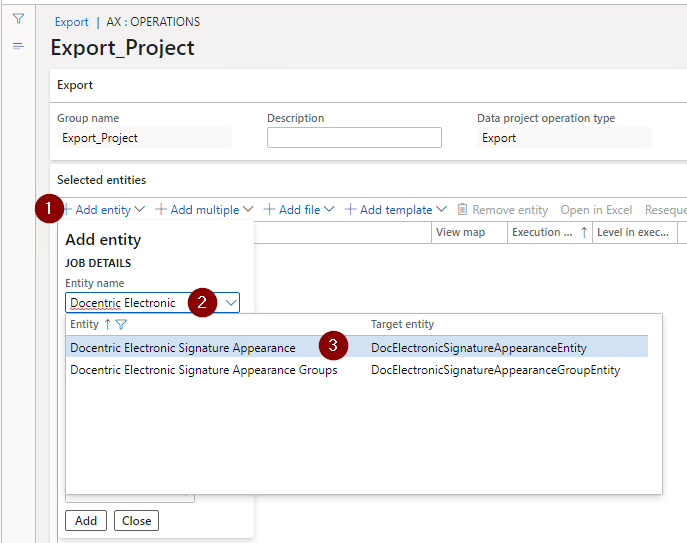
Task: Click DocElectronicSignatureAppearanceEntity target cell
Action: [479, 348]
